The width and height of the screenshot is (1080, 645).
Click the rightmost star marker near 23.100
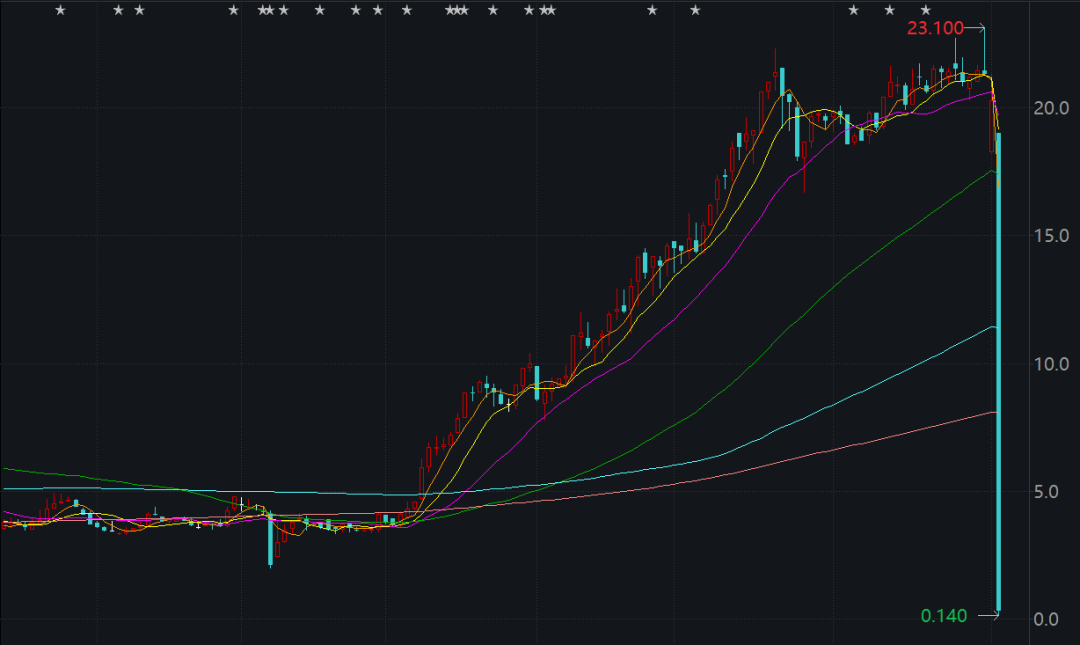click(x=925, y=10)
